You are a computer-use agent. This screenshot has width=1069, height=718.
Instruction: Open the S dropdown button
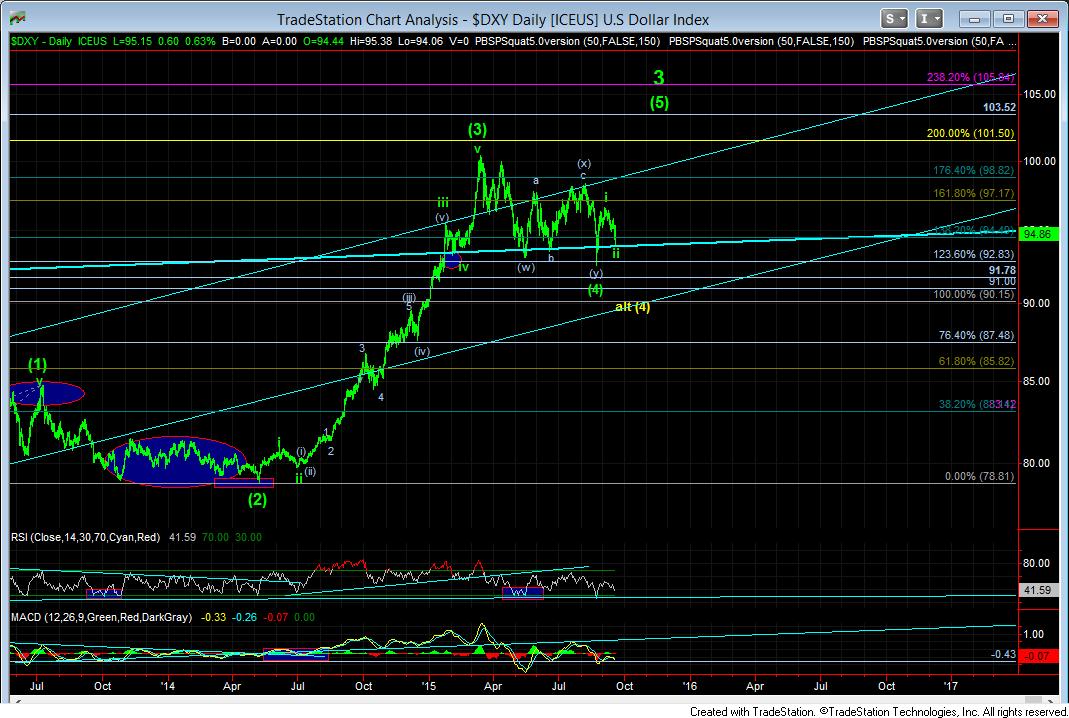[x=894, y=19]
